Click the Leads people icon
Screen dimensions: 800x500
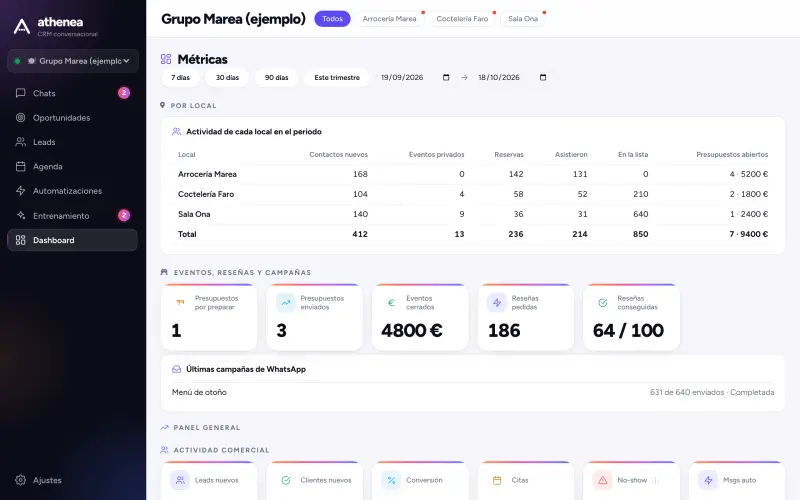(x=20, y=142)
